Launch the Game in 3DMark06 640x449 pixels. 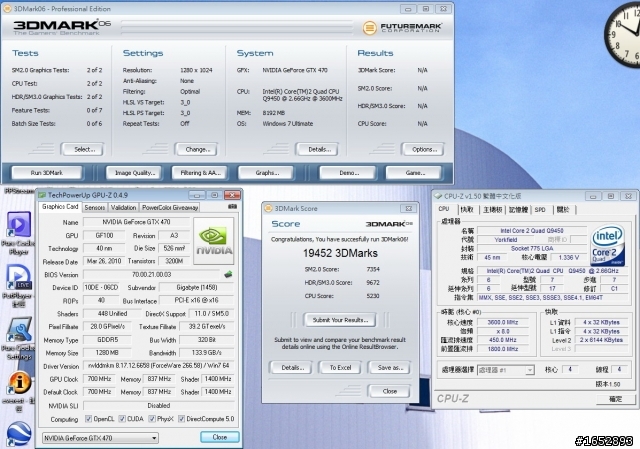[415, 173]
